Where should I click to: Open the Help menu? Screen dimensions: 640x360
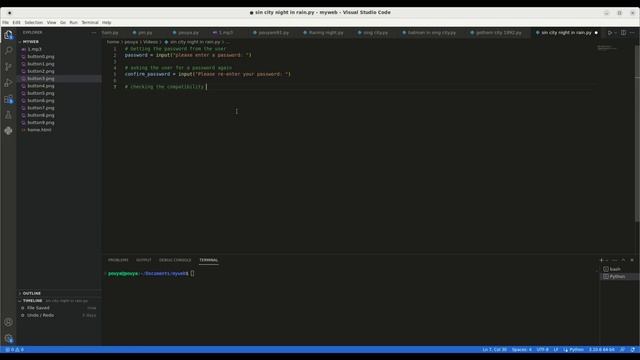click(x=107, y=22)
